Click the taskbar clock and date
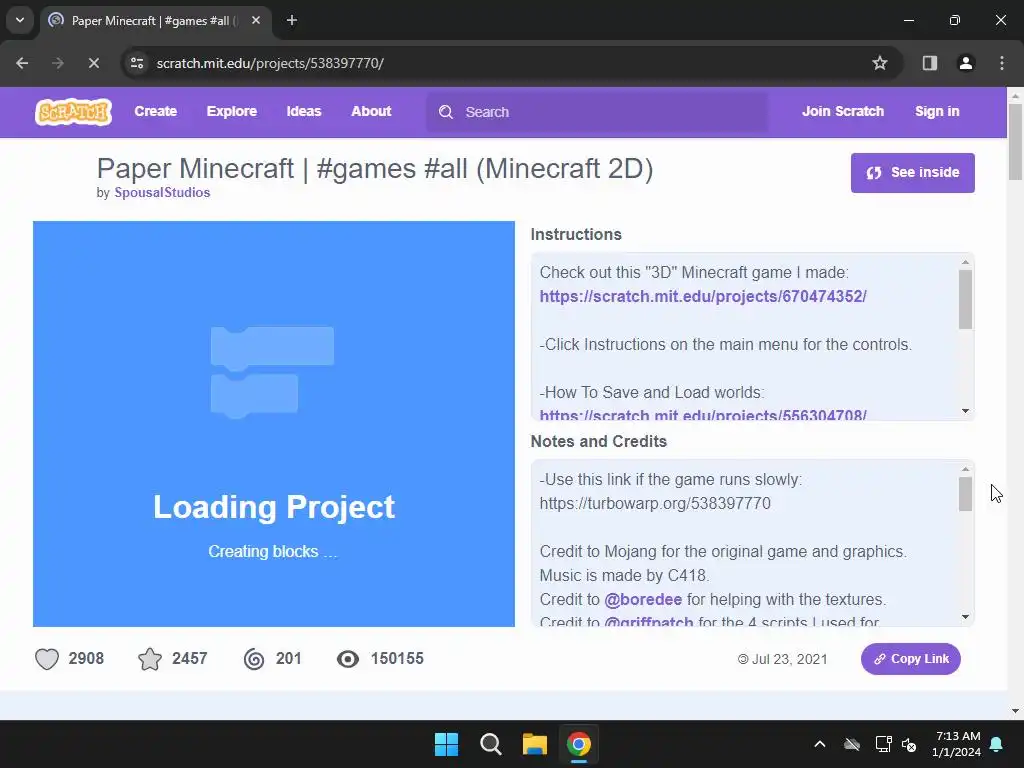 [x=957, y=744]
